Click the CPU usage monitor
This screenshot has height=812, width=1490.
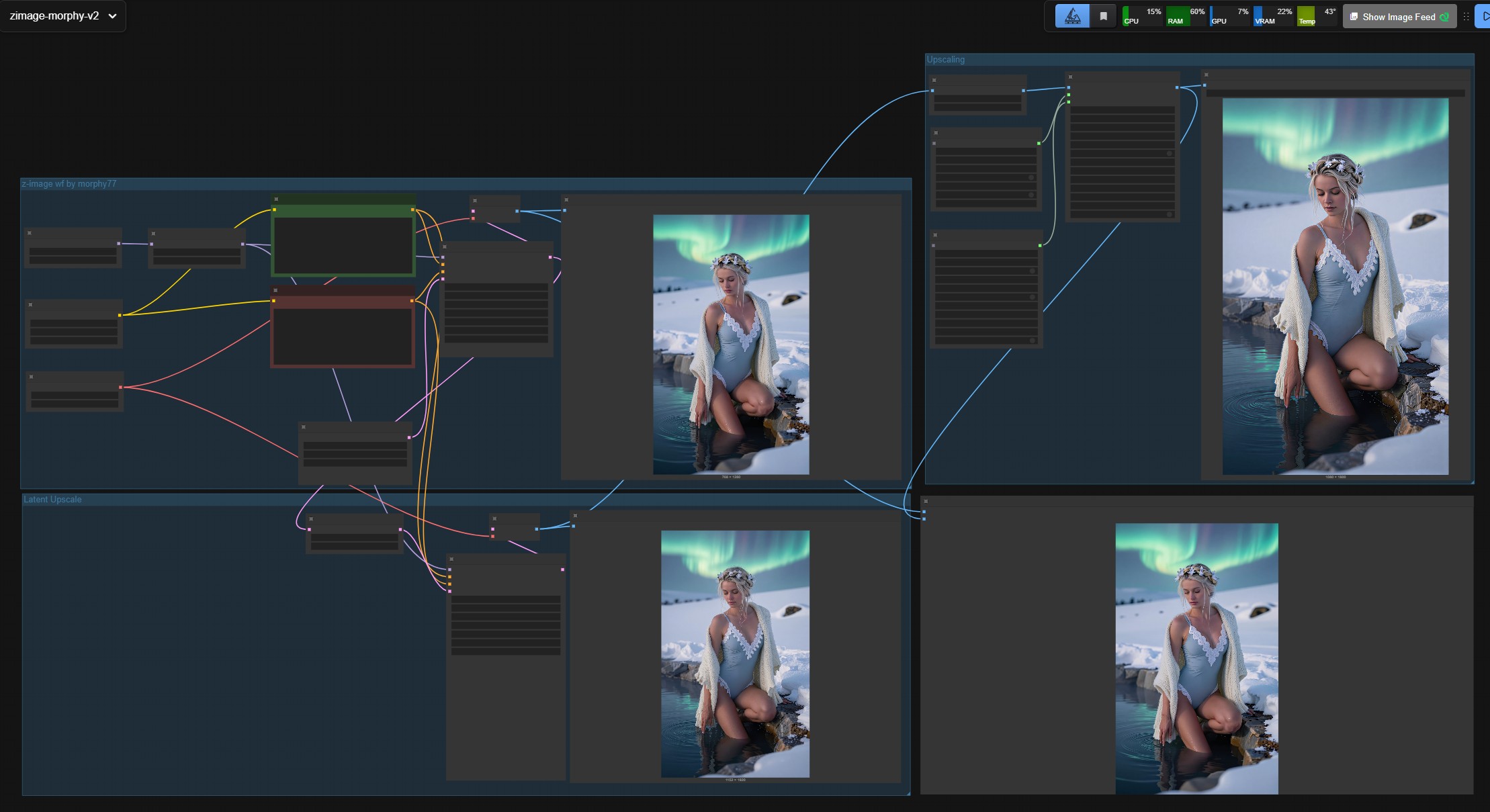[1142, 16]
